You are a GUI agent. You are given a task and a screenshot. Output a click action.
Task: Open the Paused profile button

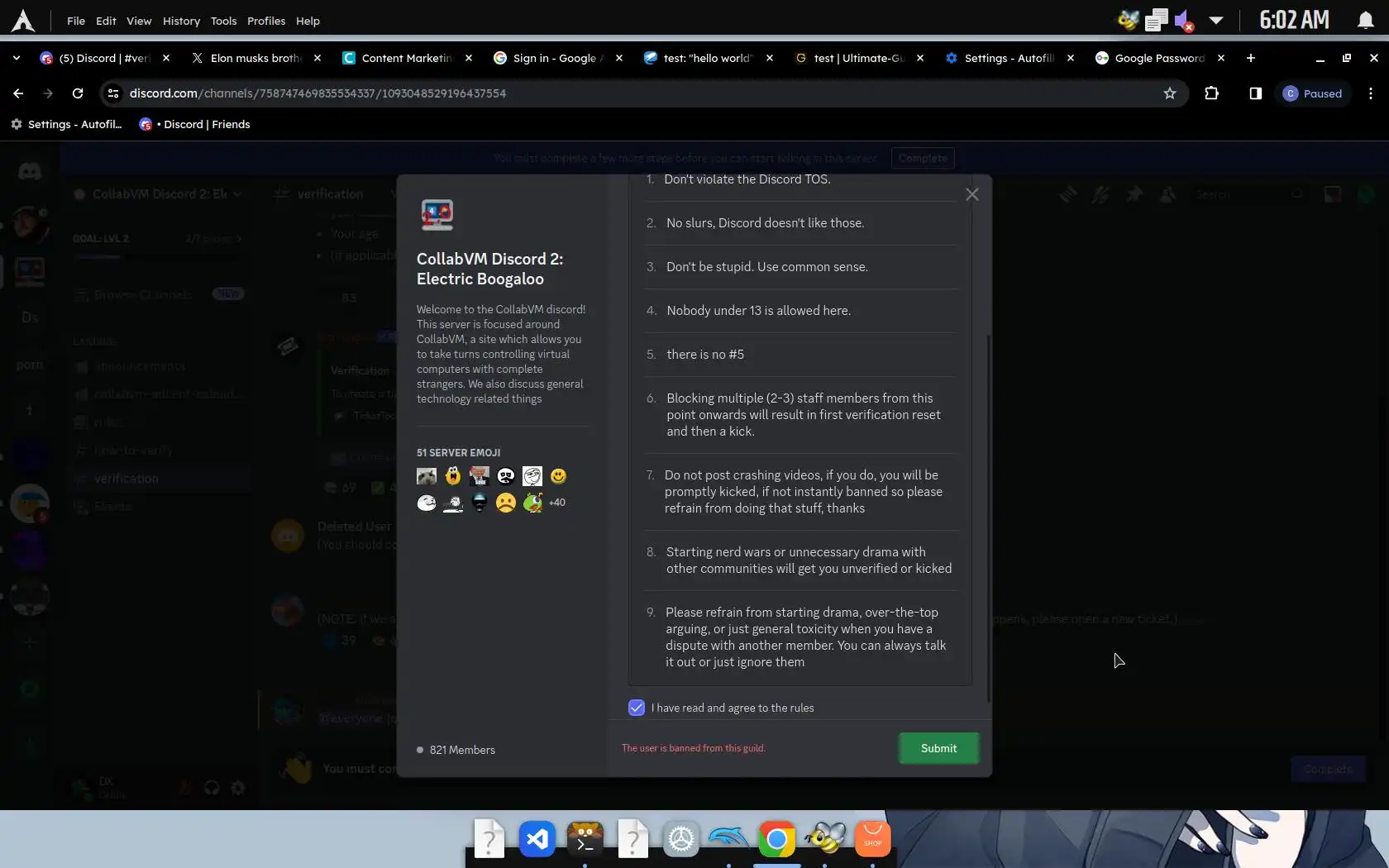pos(1313,93)
